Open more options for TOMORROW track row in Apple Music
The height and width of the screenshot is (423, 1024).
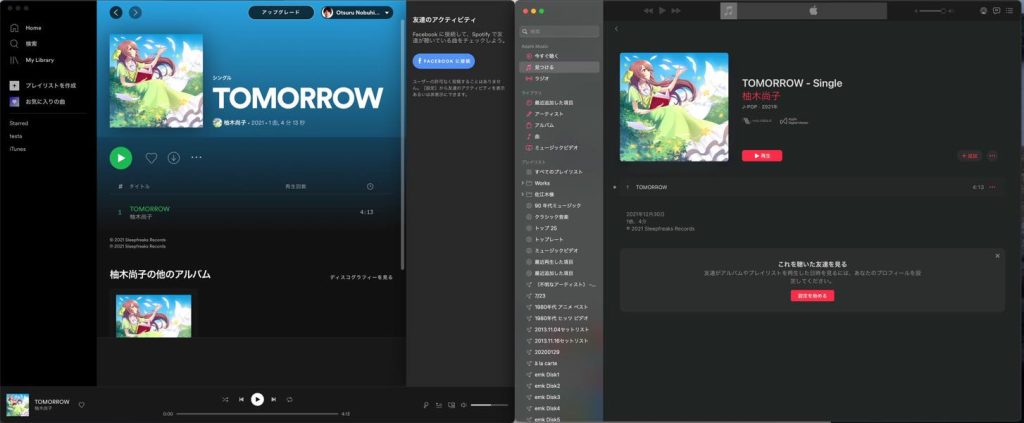pos(992,187)
